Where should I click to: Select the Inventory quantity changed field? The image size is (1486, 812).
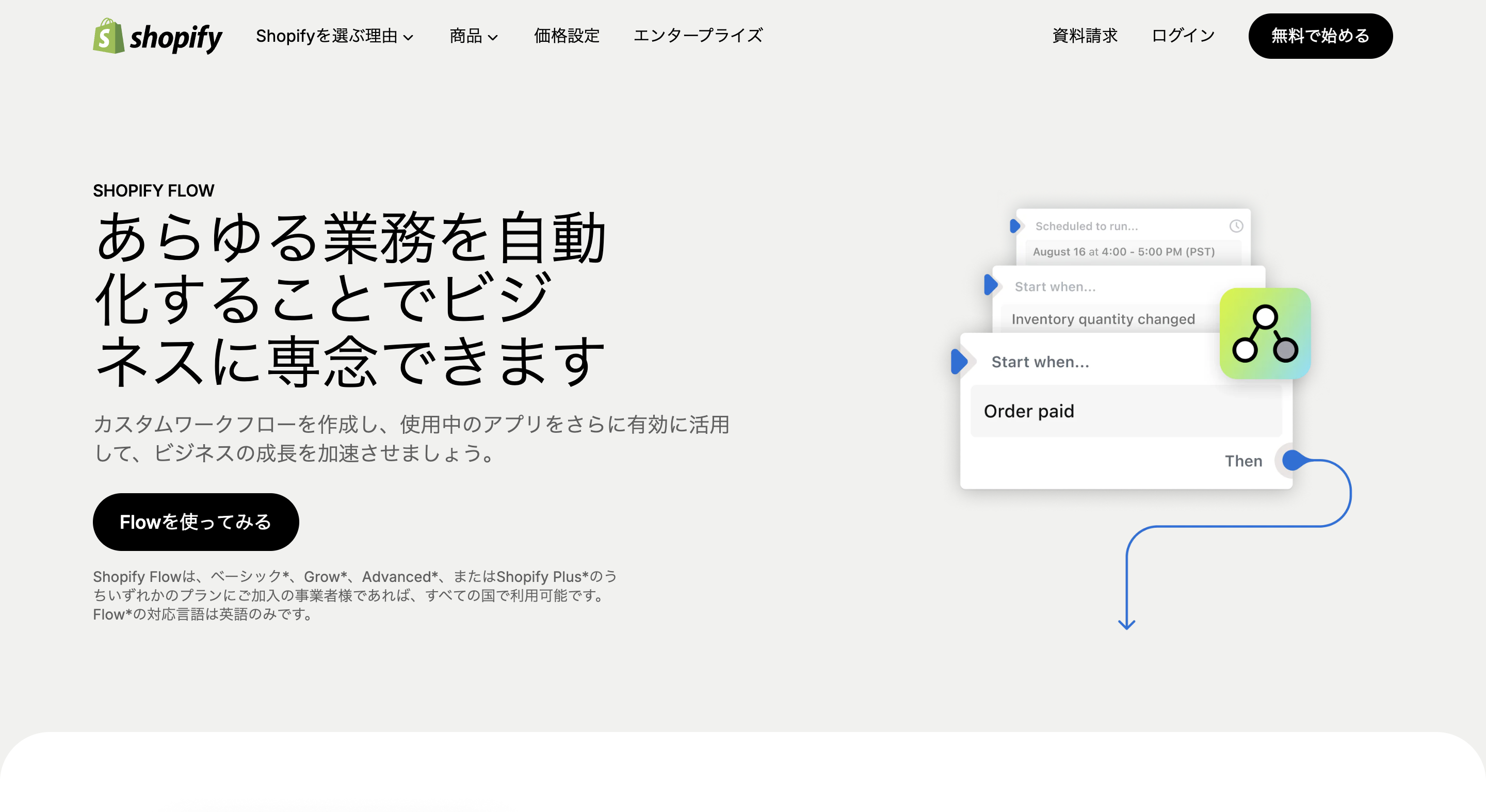[1103, 319]
